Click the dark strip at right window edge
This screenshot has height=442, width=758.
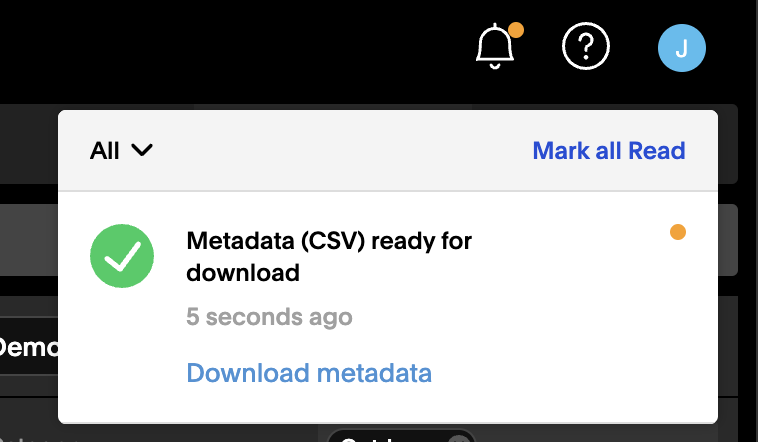click(749, 221)
